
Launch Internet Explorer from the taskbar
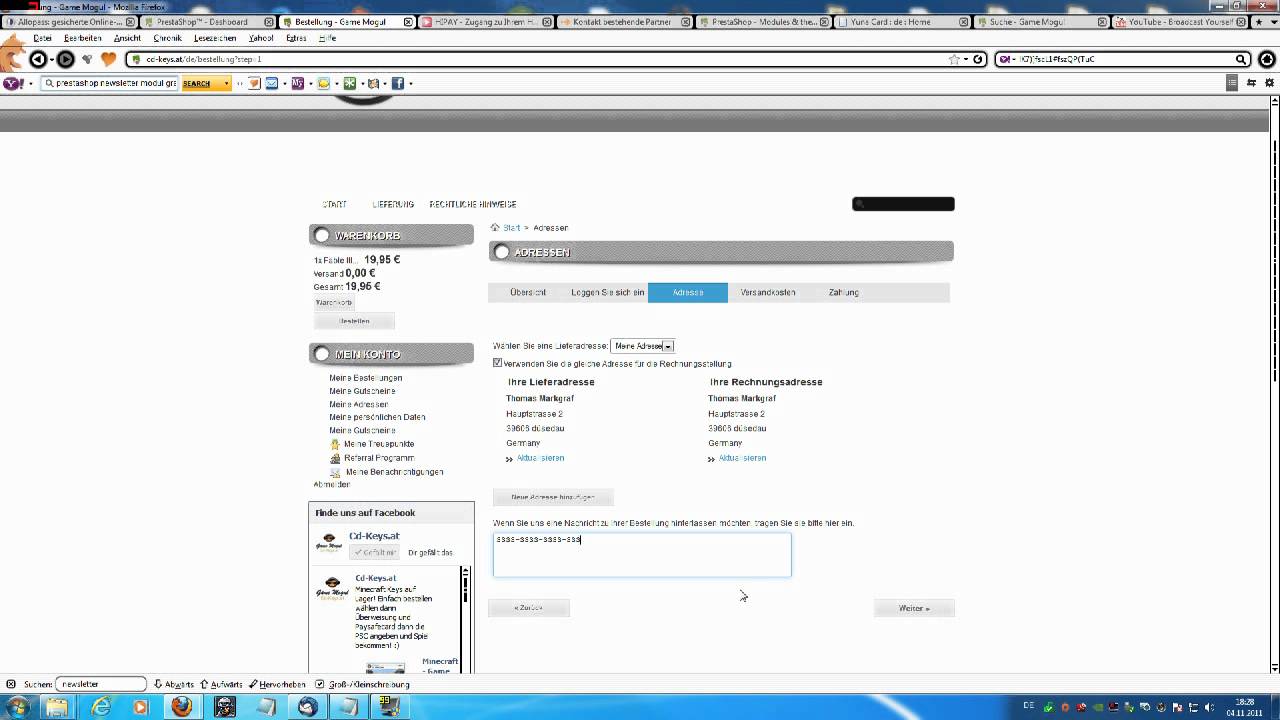click(x=101, y=706)
